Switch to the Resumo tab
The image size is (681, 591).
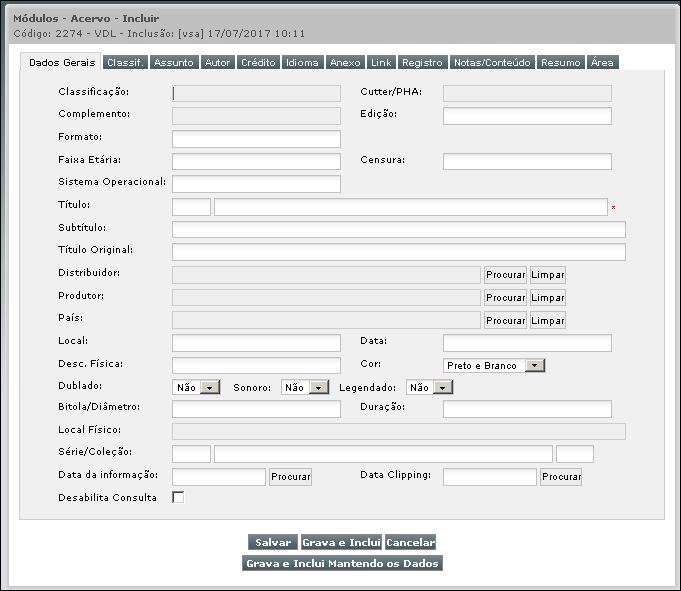click(561, 62)
